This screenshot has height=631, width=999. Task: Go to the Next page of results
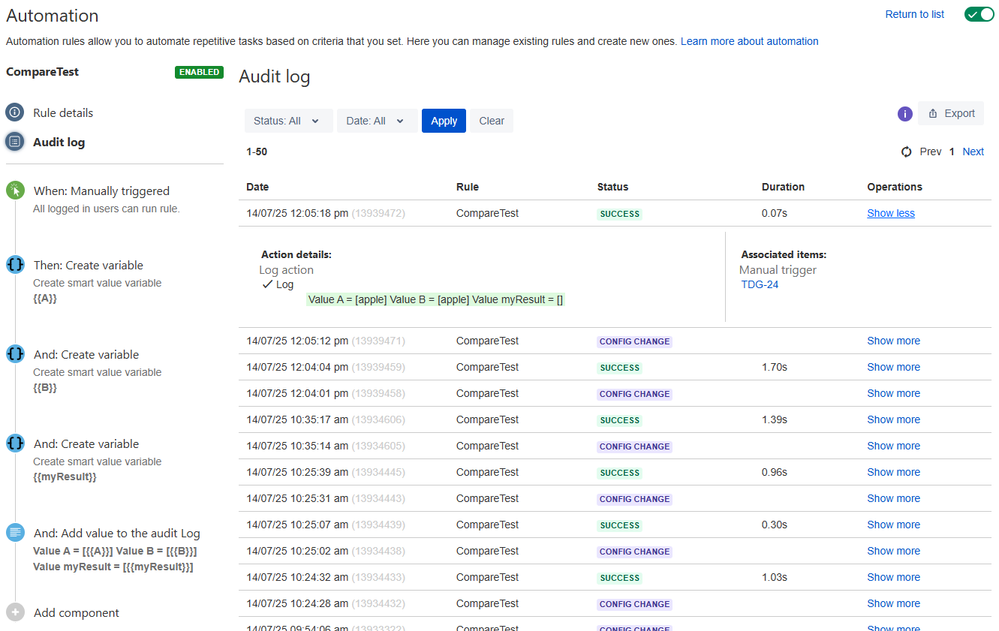point(973,152)
